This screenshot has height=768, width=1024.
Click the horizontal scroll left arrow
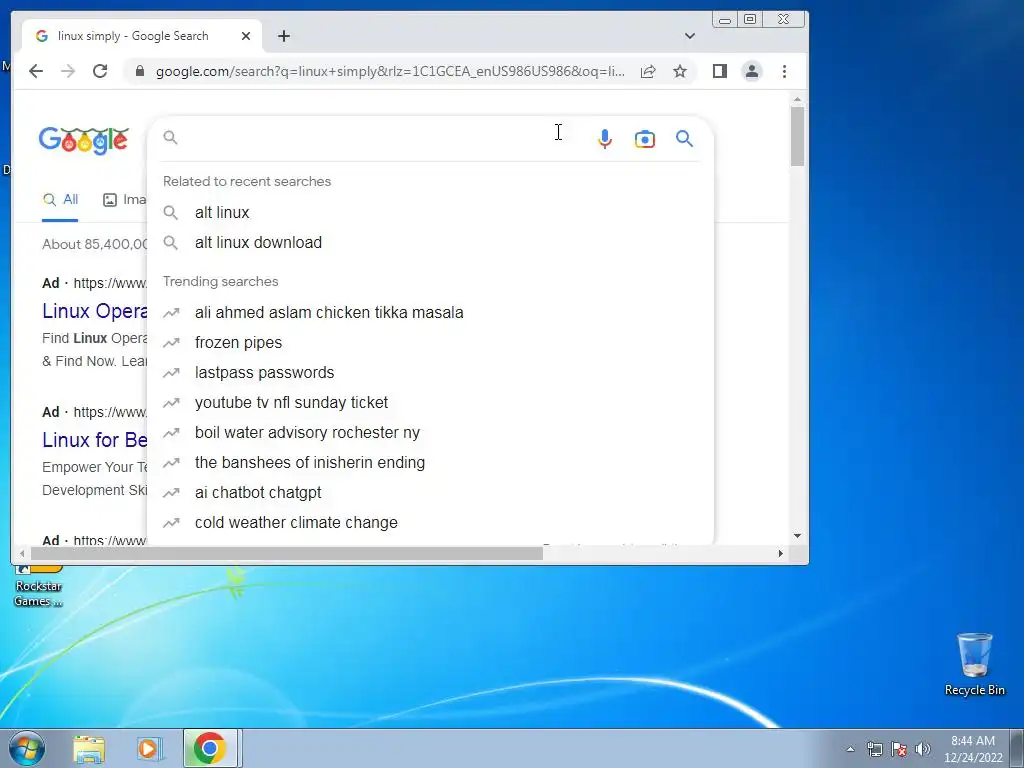tap(22, 554)
